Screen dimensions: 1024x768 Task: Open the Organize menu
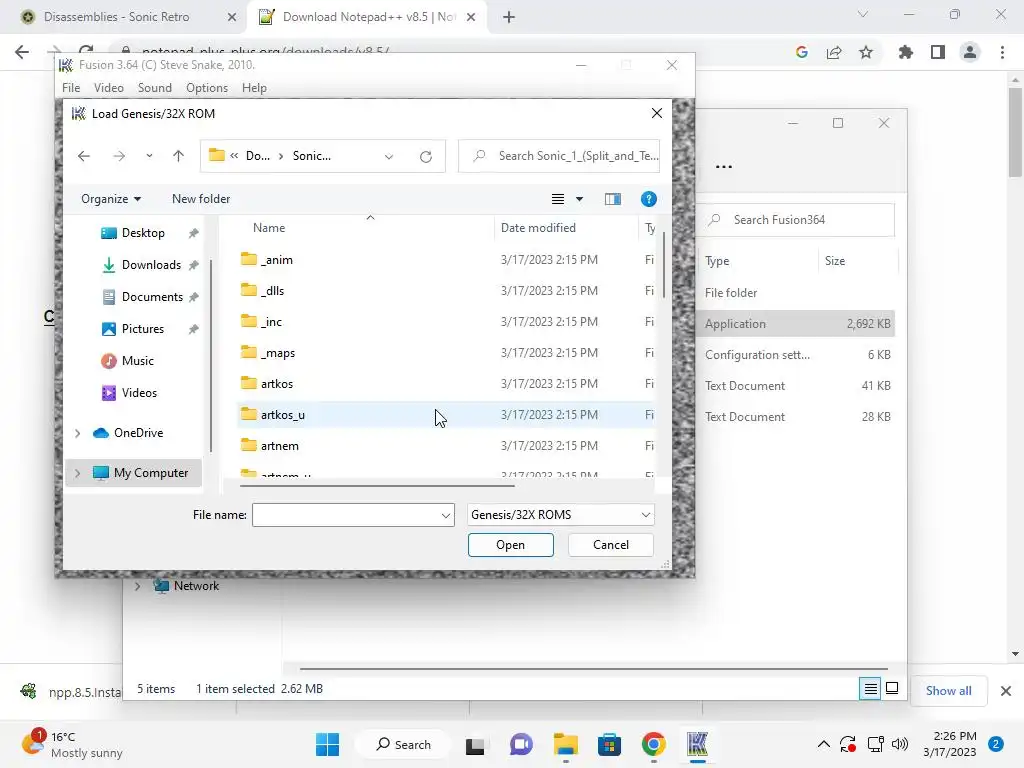tap(110, 199)
